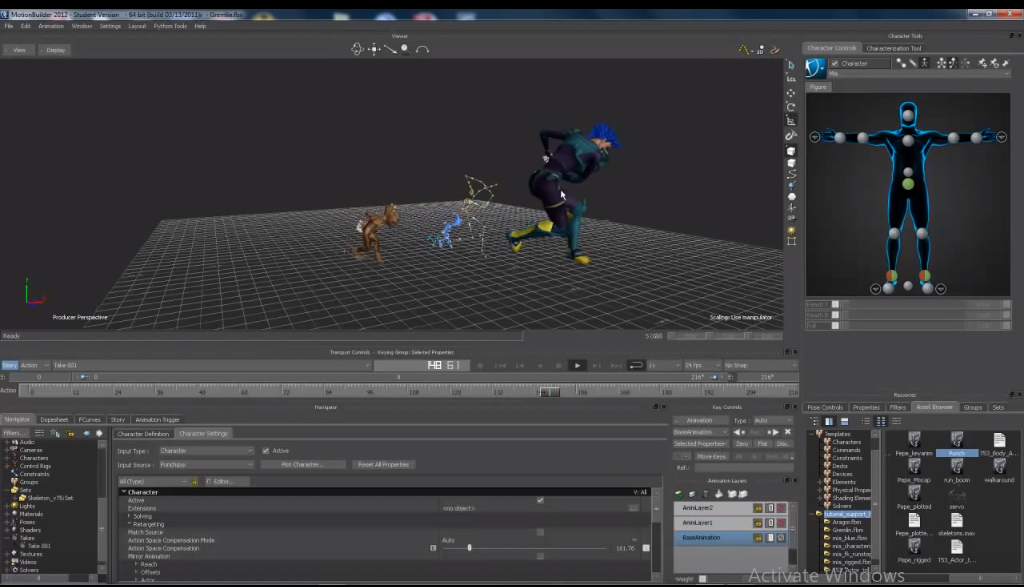Select the green hips effector on the figure

pyautogui.click(x=908, y=185)
